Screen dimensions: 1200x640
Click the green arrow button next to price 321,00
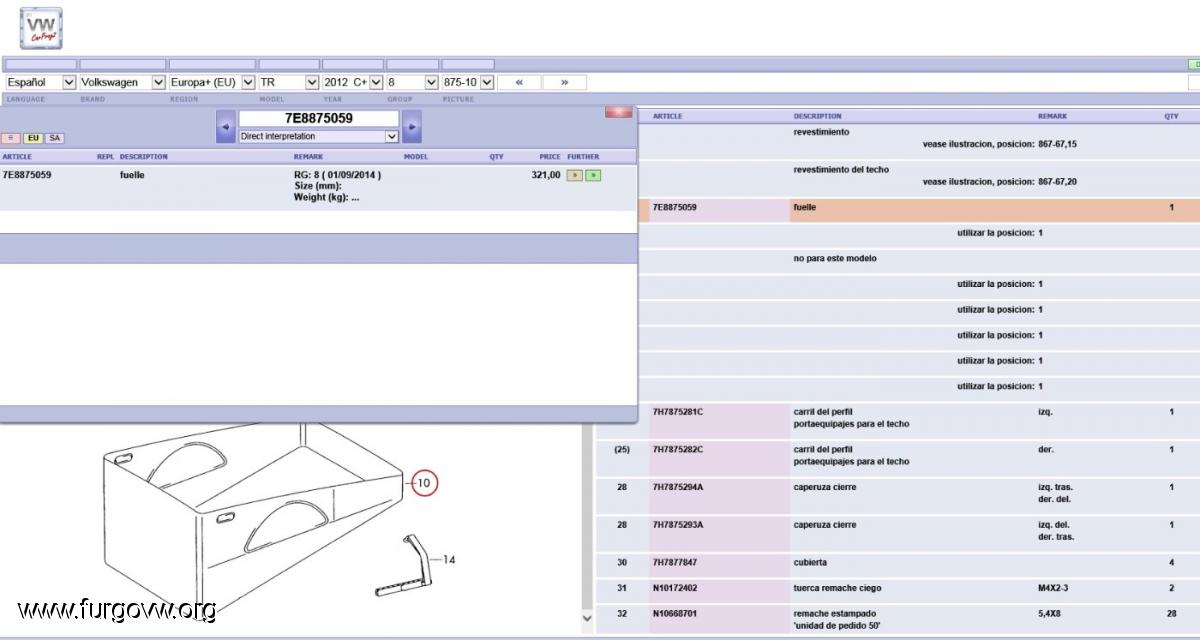point(593,175)
